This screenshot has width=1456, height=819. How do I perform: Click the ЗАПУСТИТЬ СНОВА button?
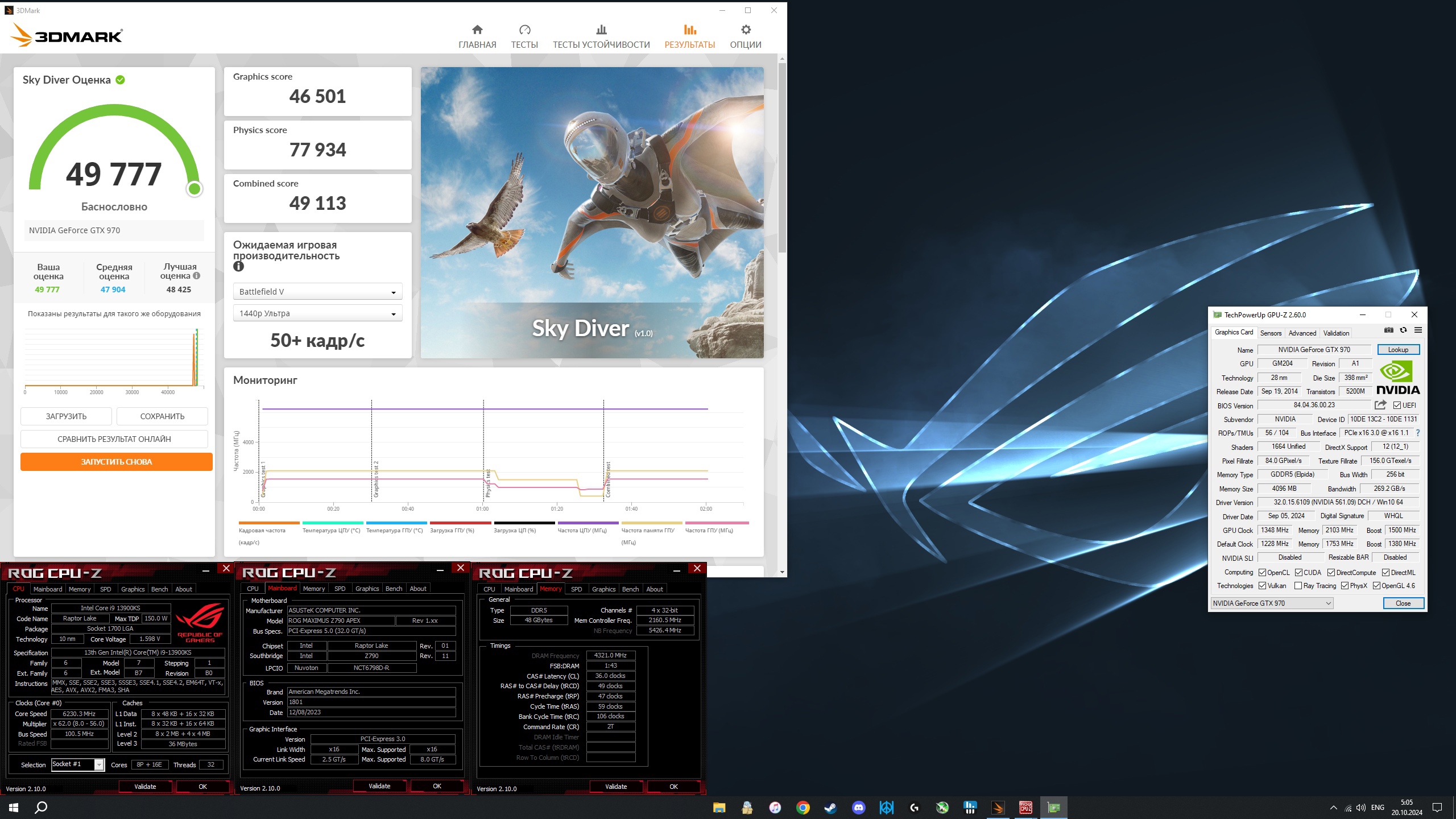pos(117,462)
